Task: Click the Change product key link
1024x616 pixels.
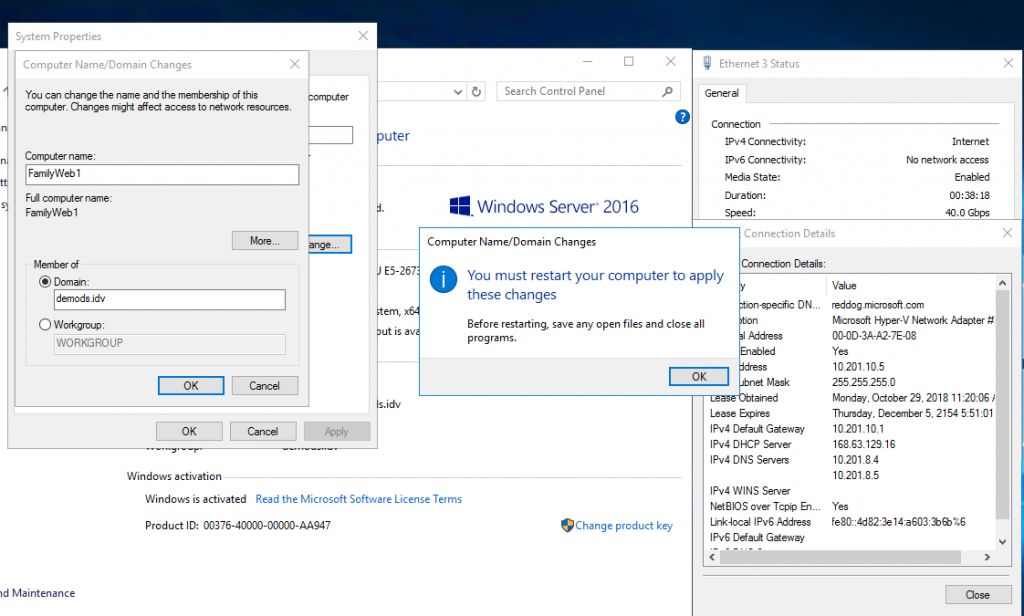Action: click(624, 526)
